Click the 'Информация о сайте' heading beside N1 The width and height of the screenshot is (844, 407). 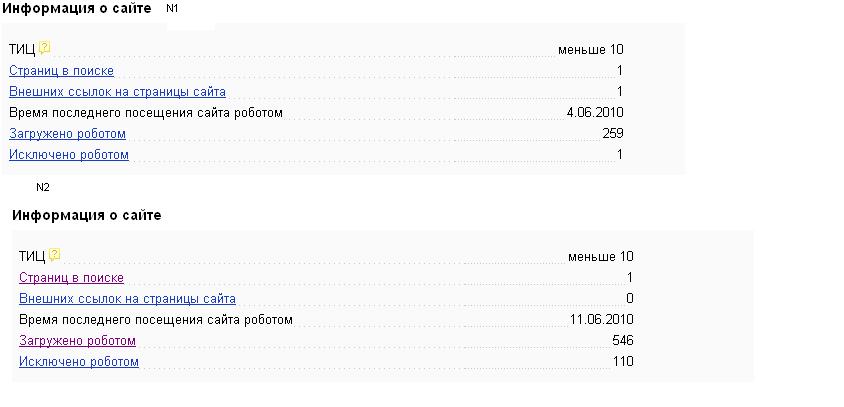tap(76, 9)
